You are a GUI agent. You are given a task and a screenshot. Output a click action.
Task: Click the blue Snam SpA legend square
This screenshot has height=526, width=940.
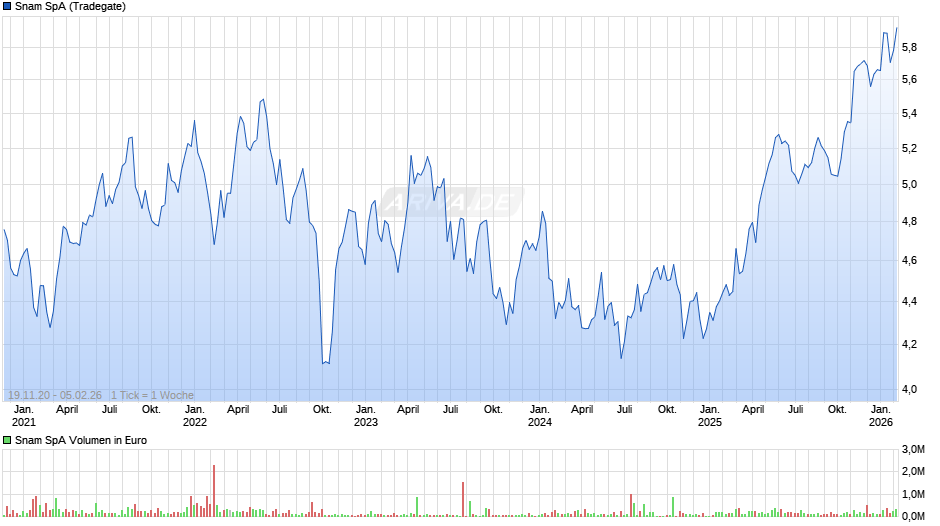(x=7, y=7)
